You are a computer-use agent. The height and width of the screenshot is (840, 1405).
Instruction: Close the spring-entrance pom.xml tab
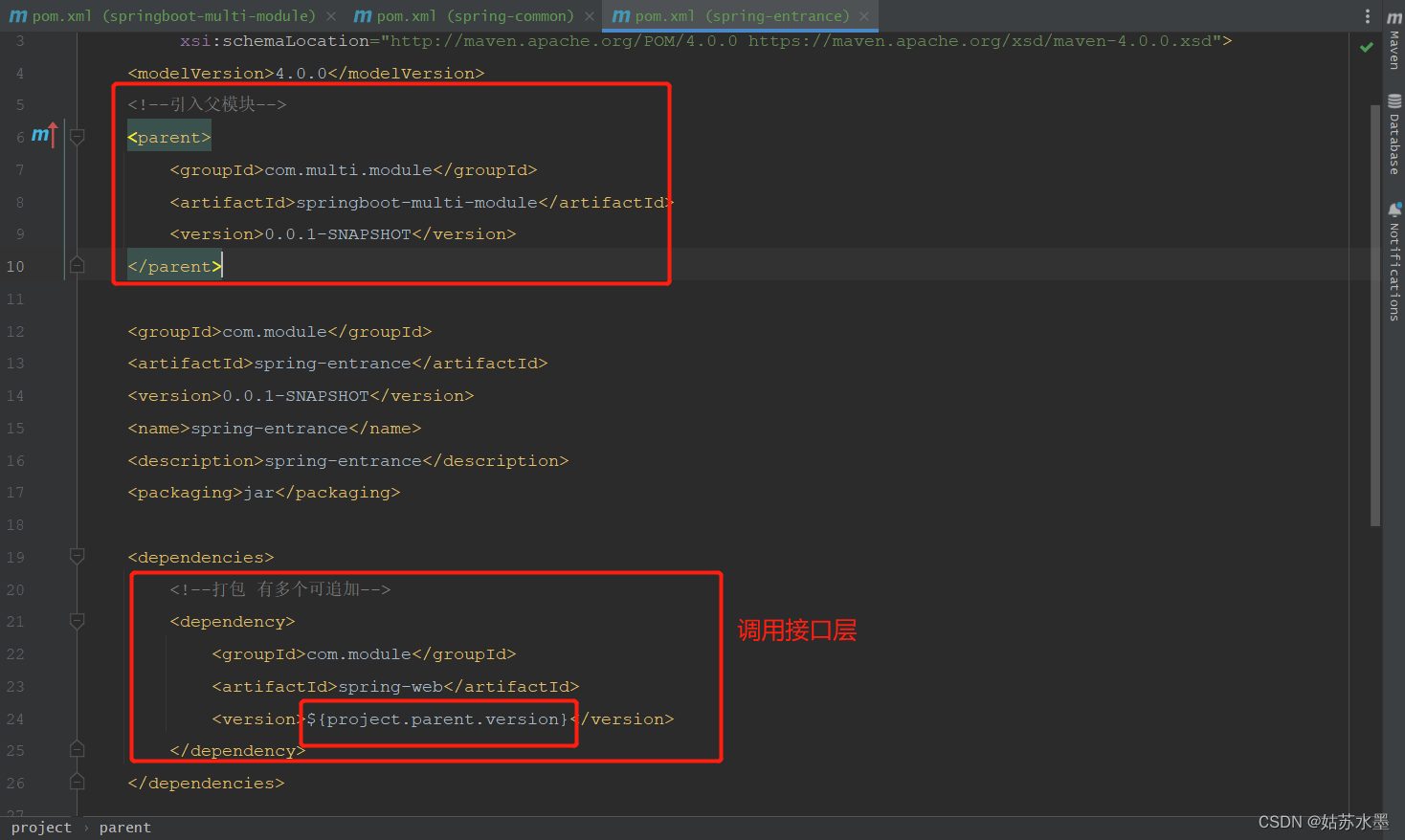(x=864, y=16)
